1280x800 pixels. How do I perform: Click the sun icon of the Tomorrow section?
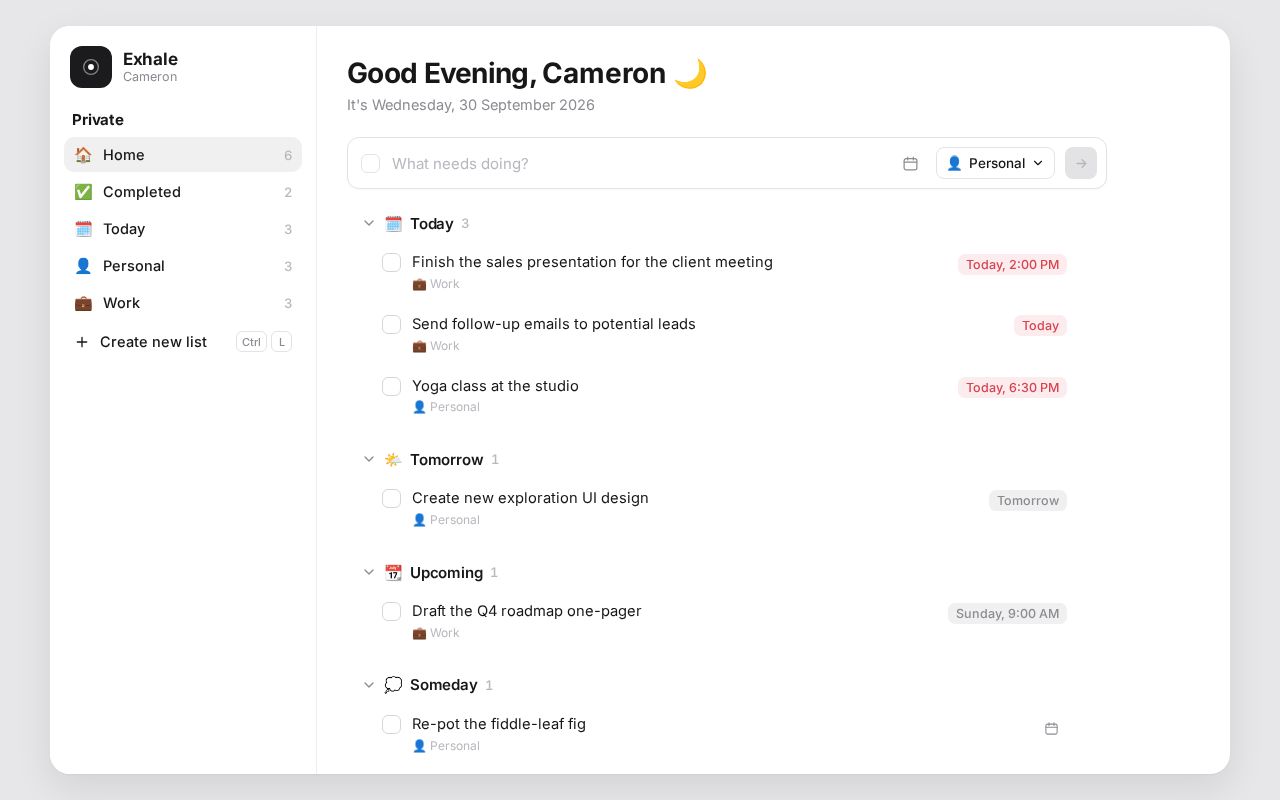coord(393,460)
